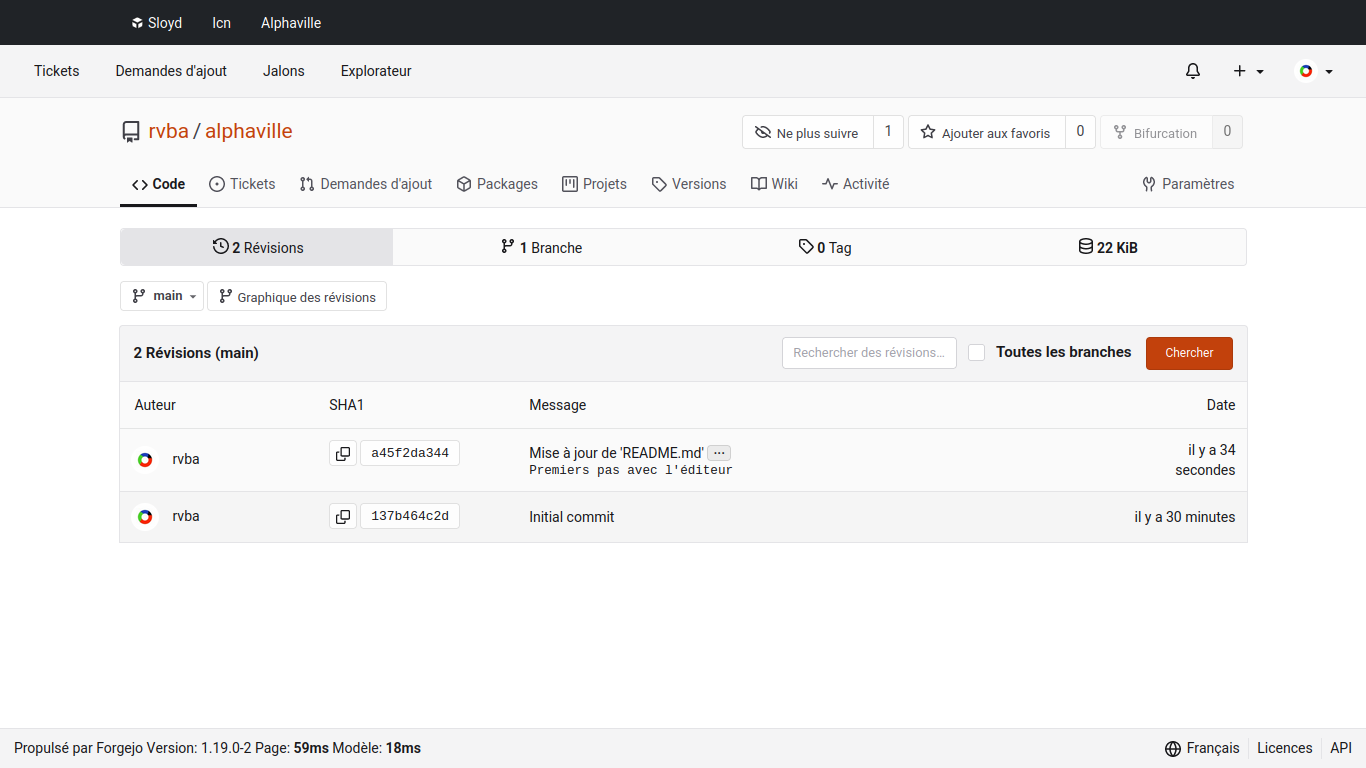Expand the full commit message ellipsis
This screenshot has height=768, width=1366.
(719, 453)
